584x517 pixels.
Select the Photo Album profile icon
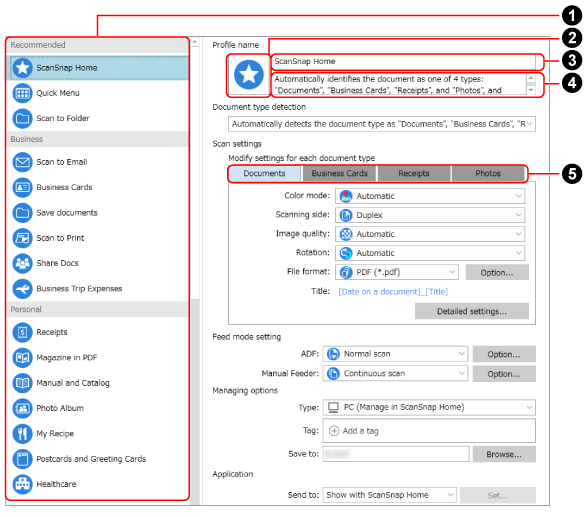pyautogui.click(x=22, y=408)
